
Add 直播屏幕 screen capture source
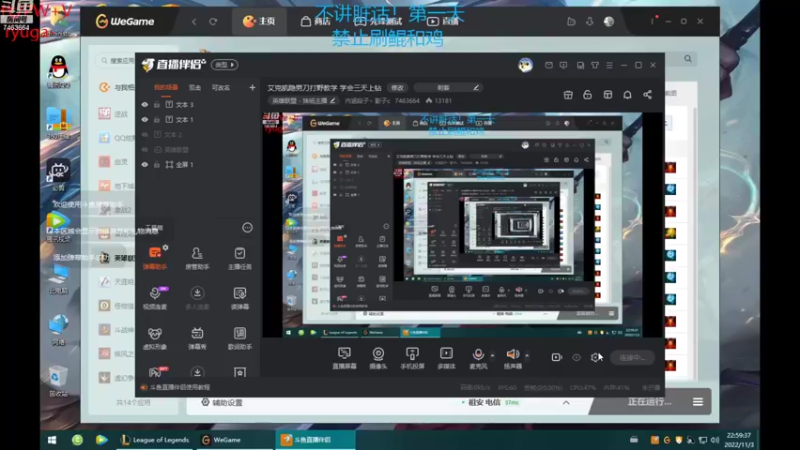344,358
